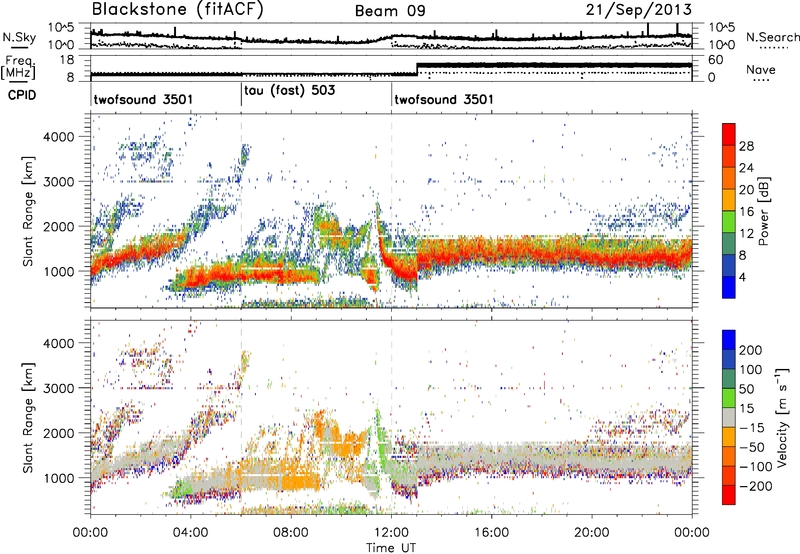The width and height of the screenshot is (800, 554).
Task: Select the "N.Sky" legend label
Action: tap(19, 37)
